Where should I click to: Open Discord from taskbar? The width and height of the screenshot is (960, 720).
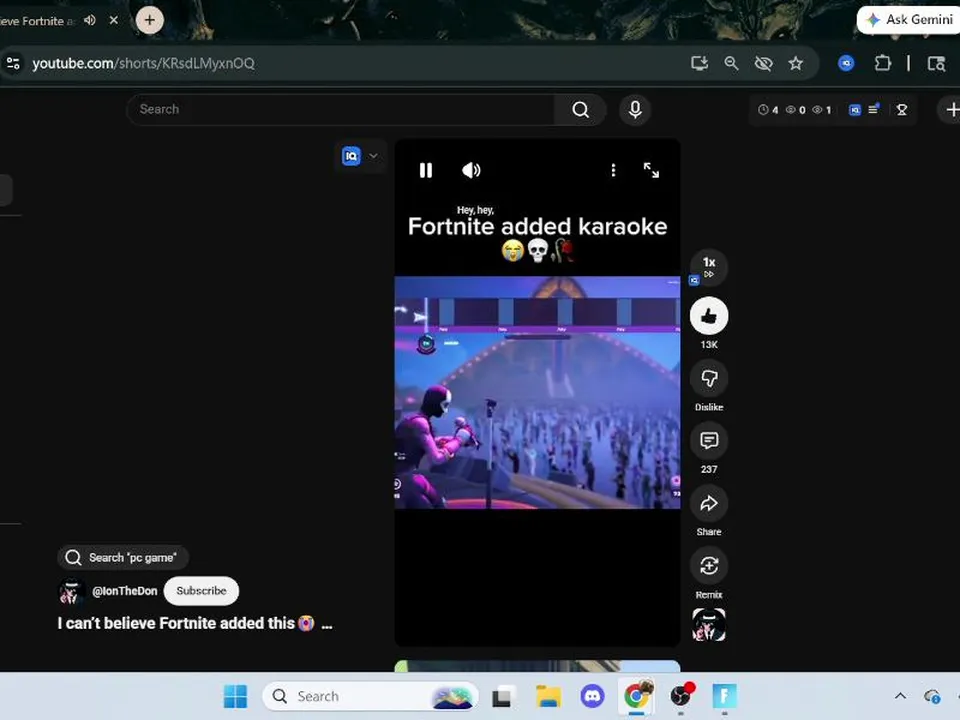pyautogui.click(x=592, y=696)
